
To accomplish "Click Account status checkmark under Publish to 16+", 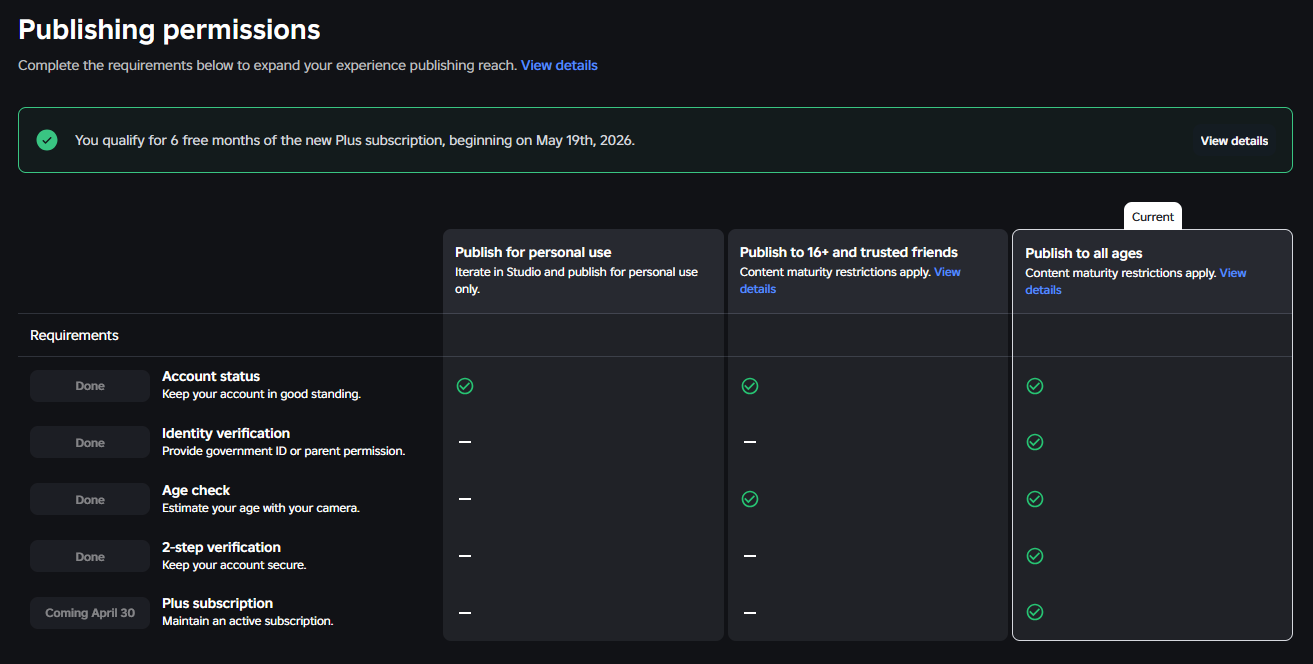I will point(750,386).
